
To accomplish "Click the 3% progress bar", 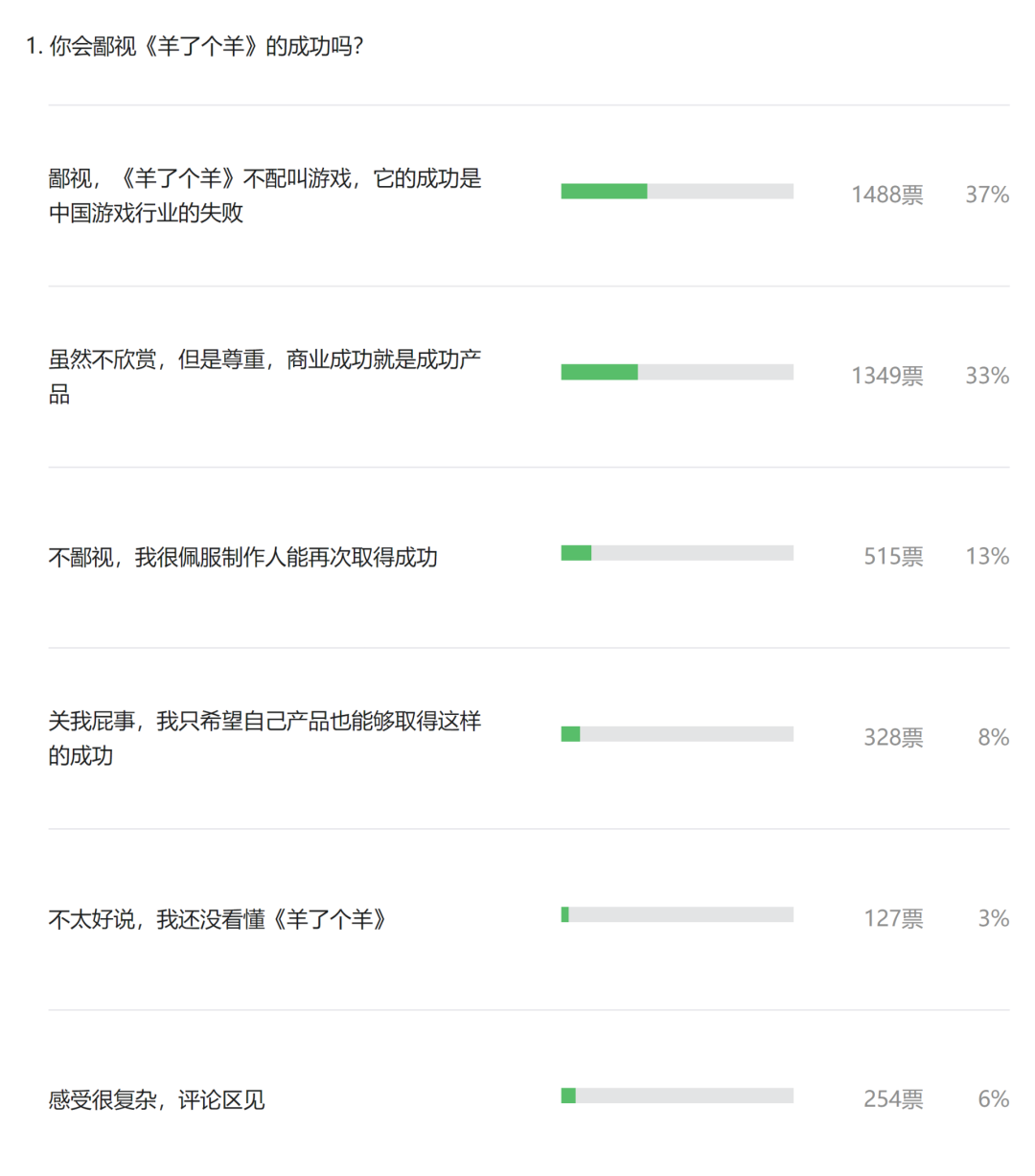I will coord(678,914).
